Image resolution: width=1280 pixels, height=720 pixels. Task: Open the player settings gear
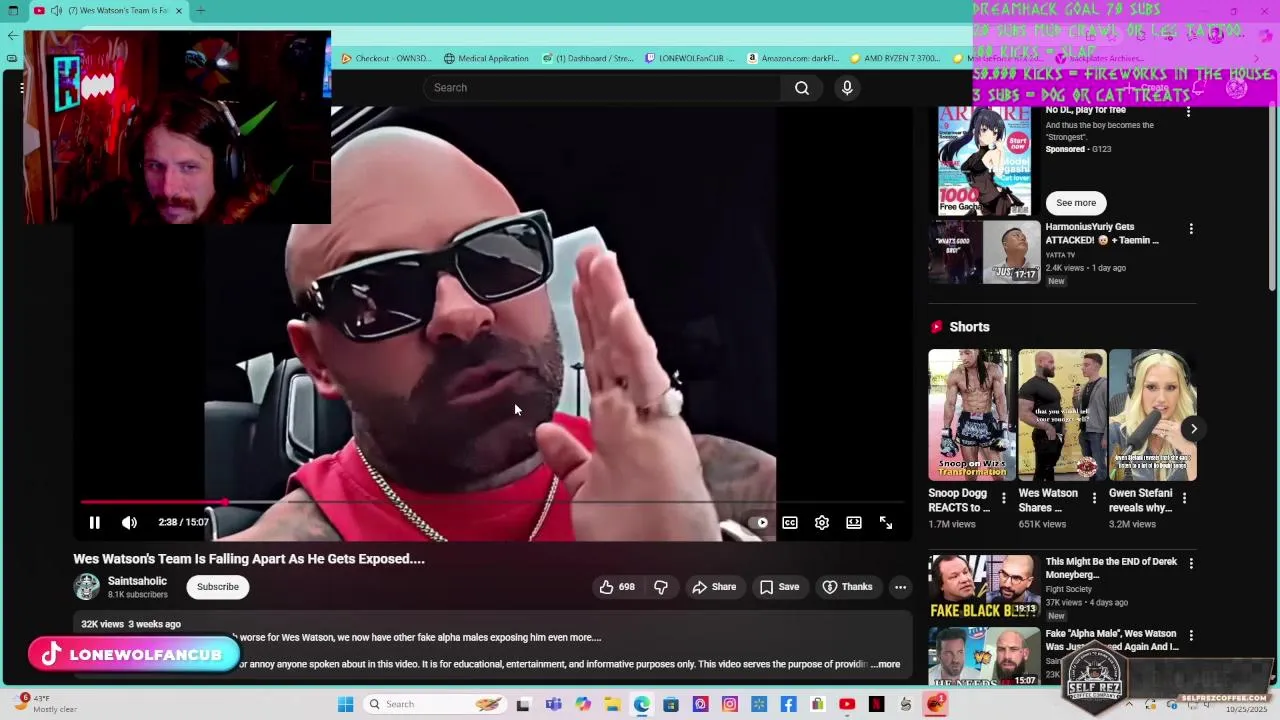[x=822, y=522]
